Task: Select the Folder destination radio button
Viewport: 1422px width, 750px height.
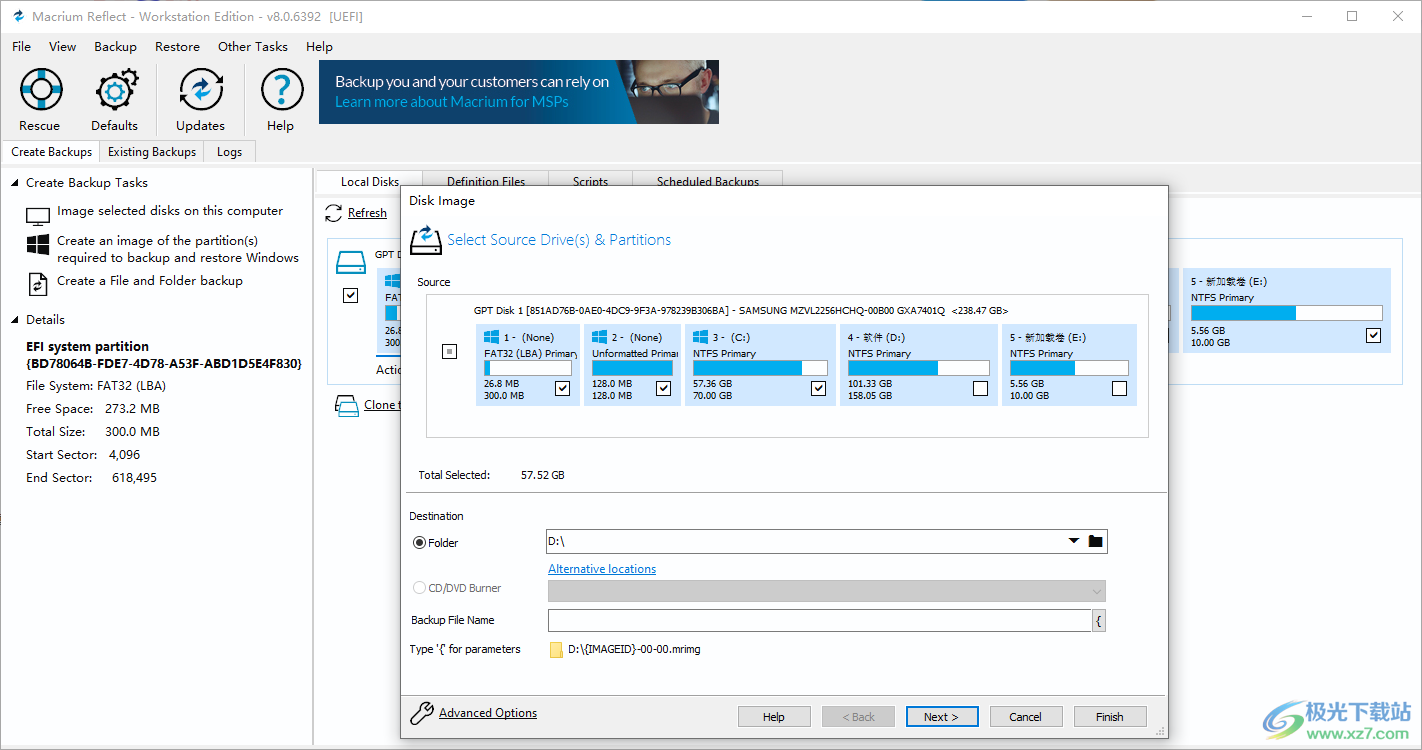Action: 420,543
